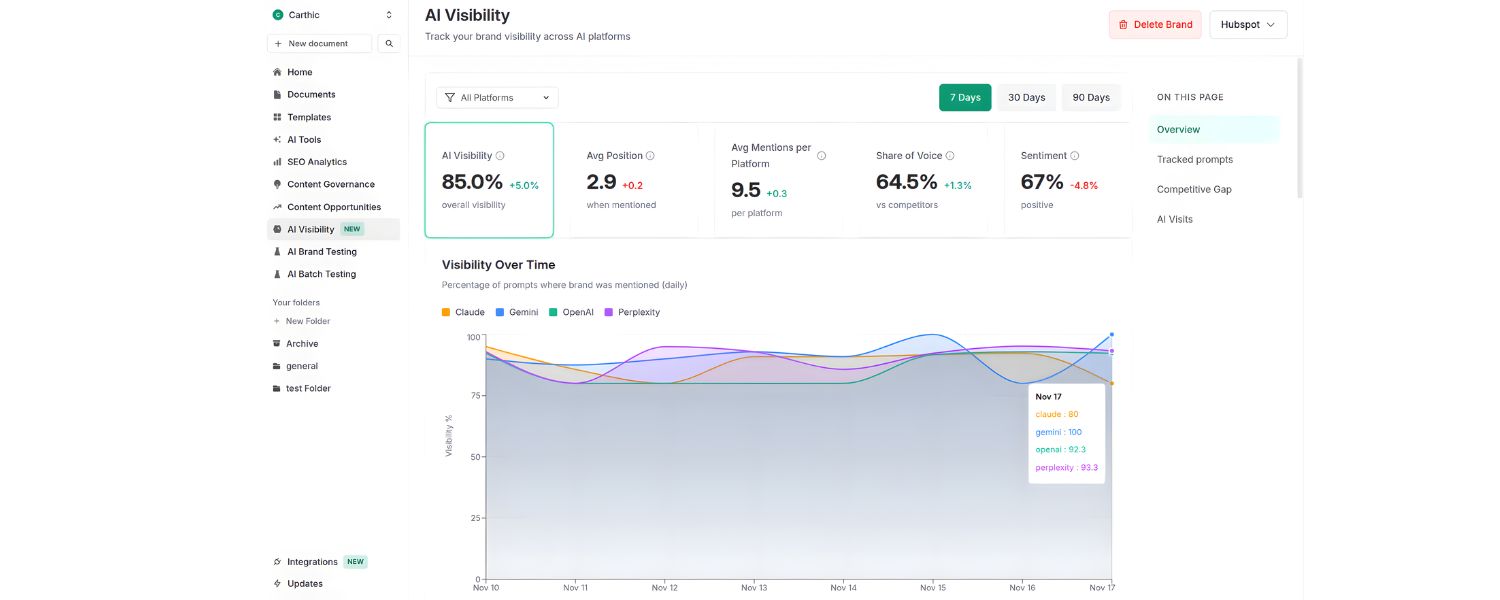
Task: Open Integrations from the sidebar
Action: pos(312,561)
